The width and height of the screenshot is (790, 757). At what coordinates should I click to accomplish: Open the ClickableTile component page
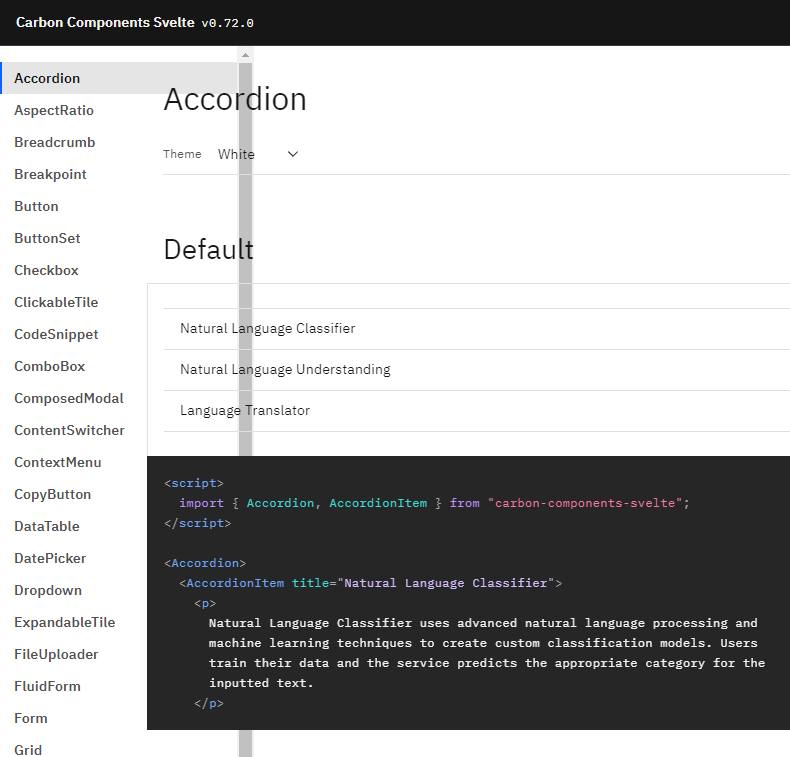point(56,302)
